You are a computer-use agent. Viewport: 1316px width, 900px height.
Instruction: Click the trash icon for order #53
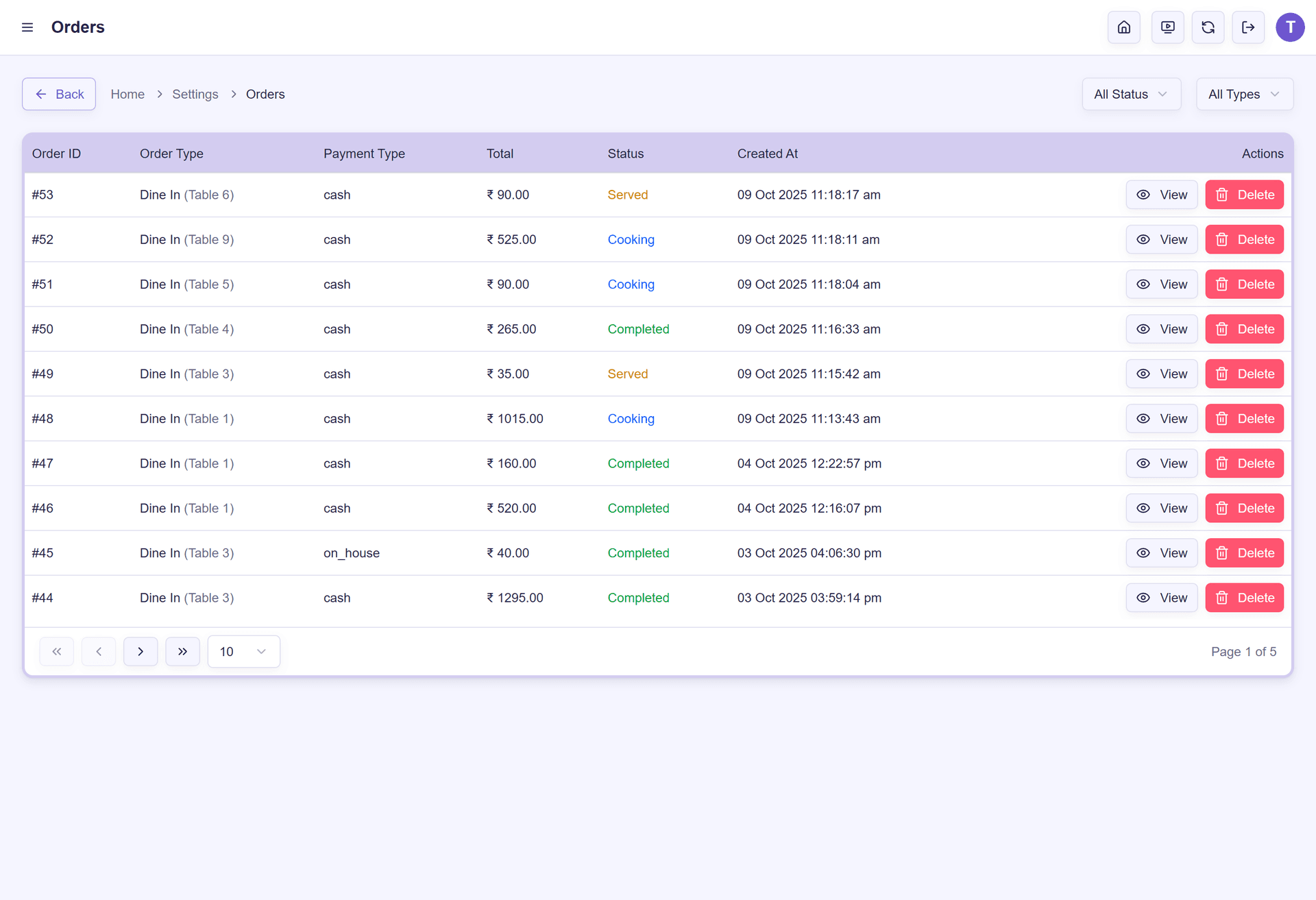(x=1222, y=195)
